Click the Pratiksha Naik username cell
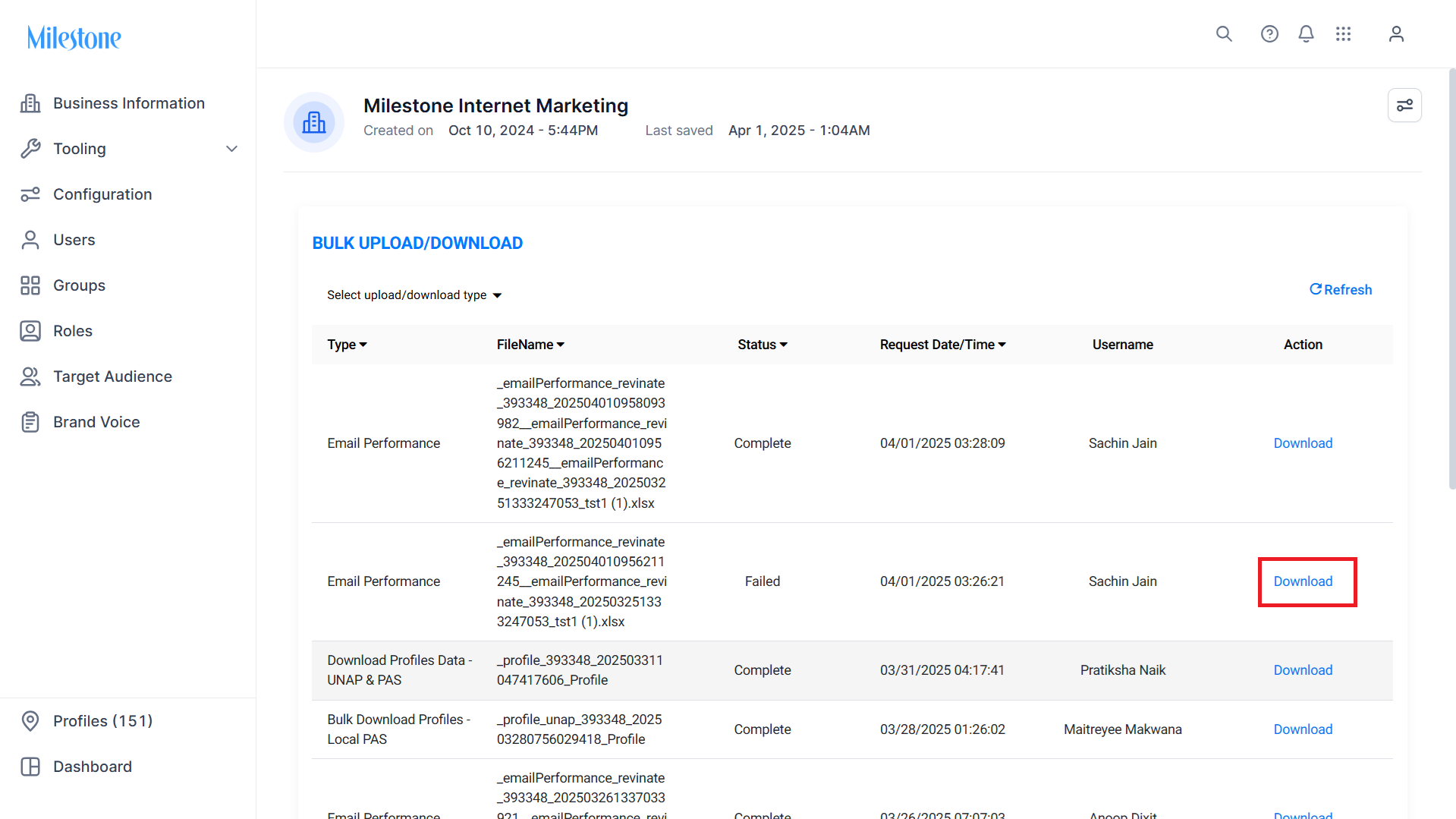 coord(1123,670)
